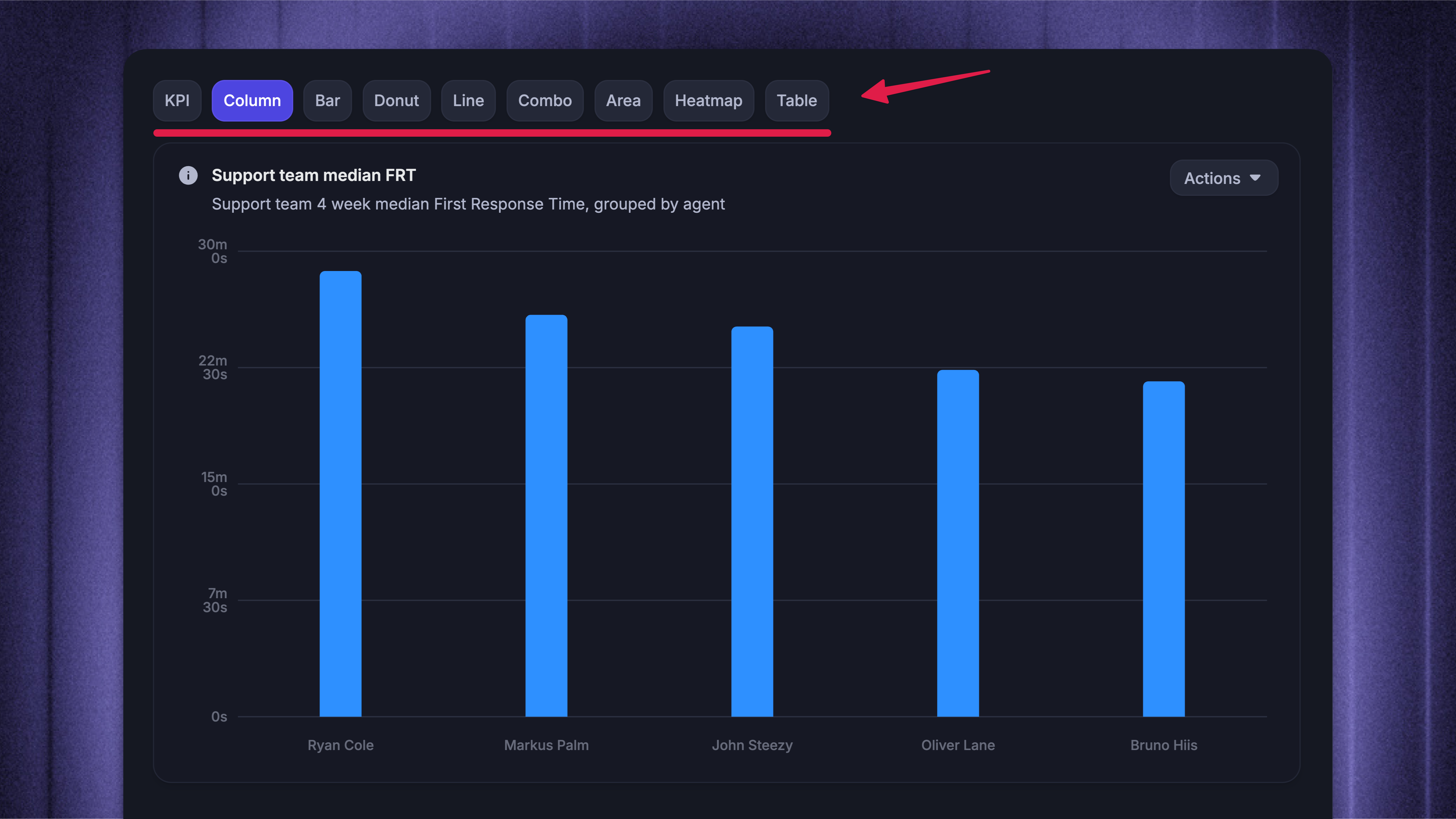Switch to the Bar chart type
Screen dimensions: 1456x819
327,101
